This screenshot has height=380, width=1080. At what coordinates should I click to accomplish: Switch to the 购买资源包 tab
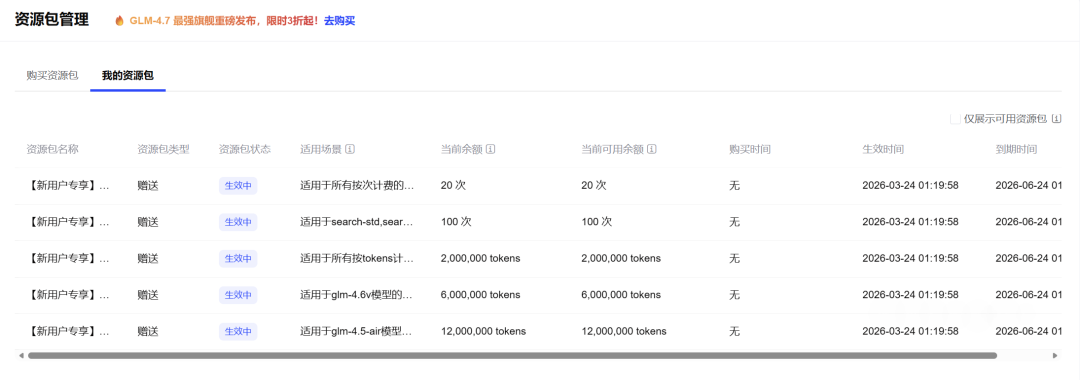[x=52, y=76]
